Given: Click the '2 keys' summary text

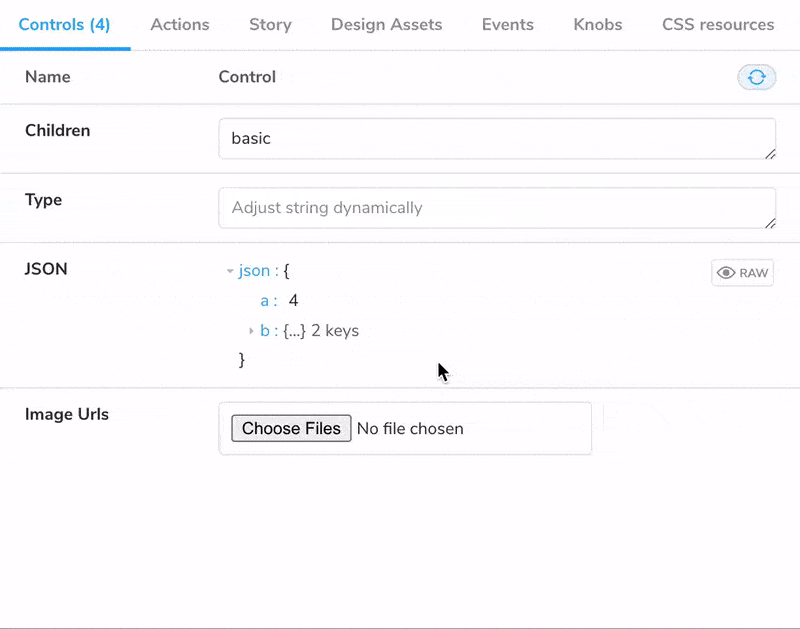Looking at the screenshot, I should [x=335, y=331].
